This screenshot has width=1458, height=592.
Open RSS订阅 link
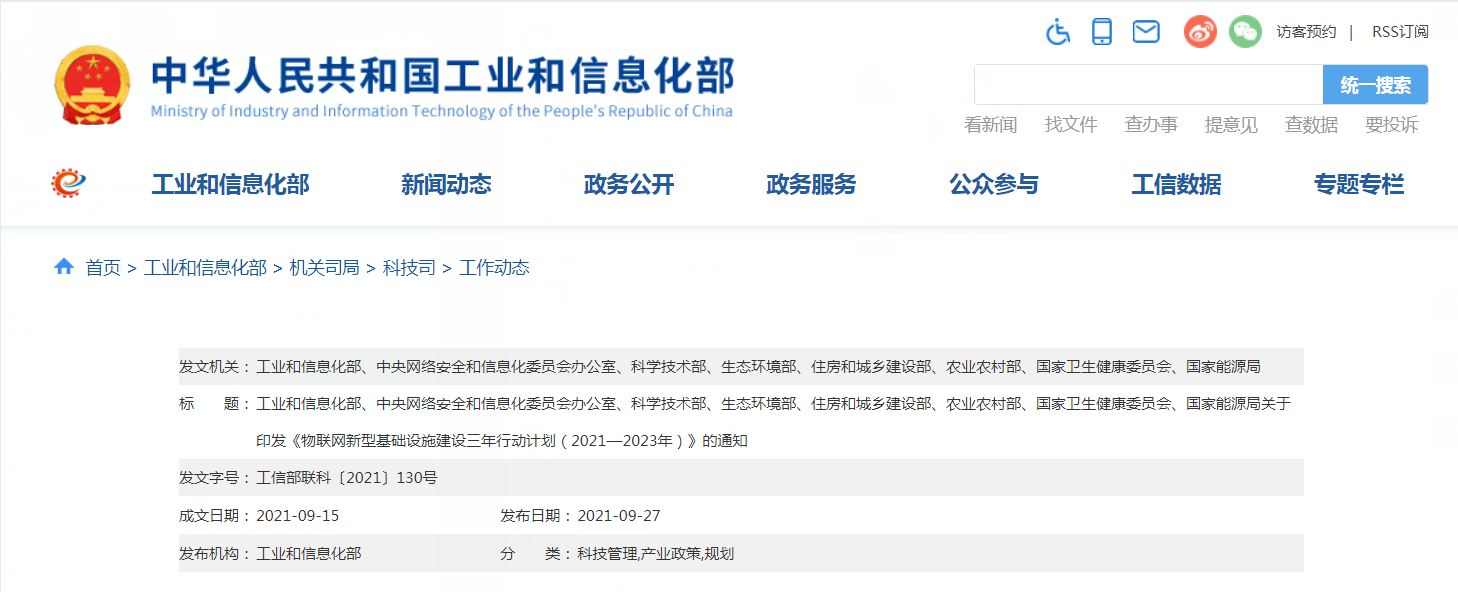pos(1400,32)
